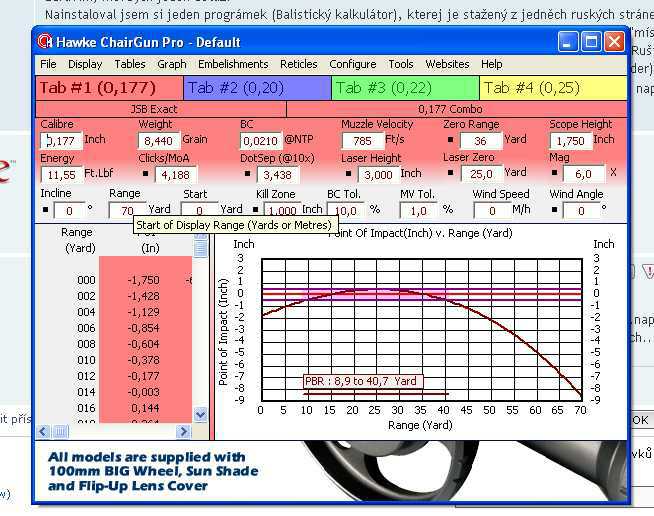Screen dimensions: 654x516
Task: Select the 0,144 POI cell
Action: [x=145, y=408]
